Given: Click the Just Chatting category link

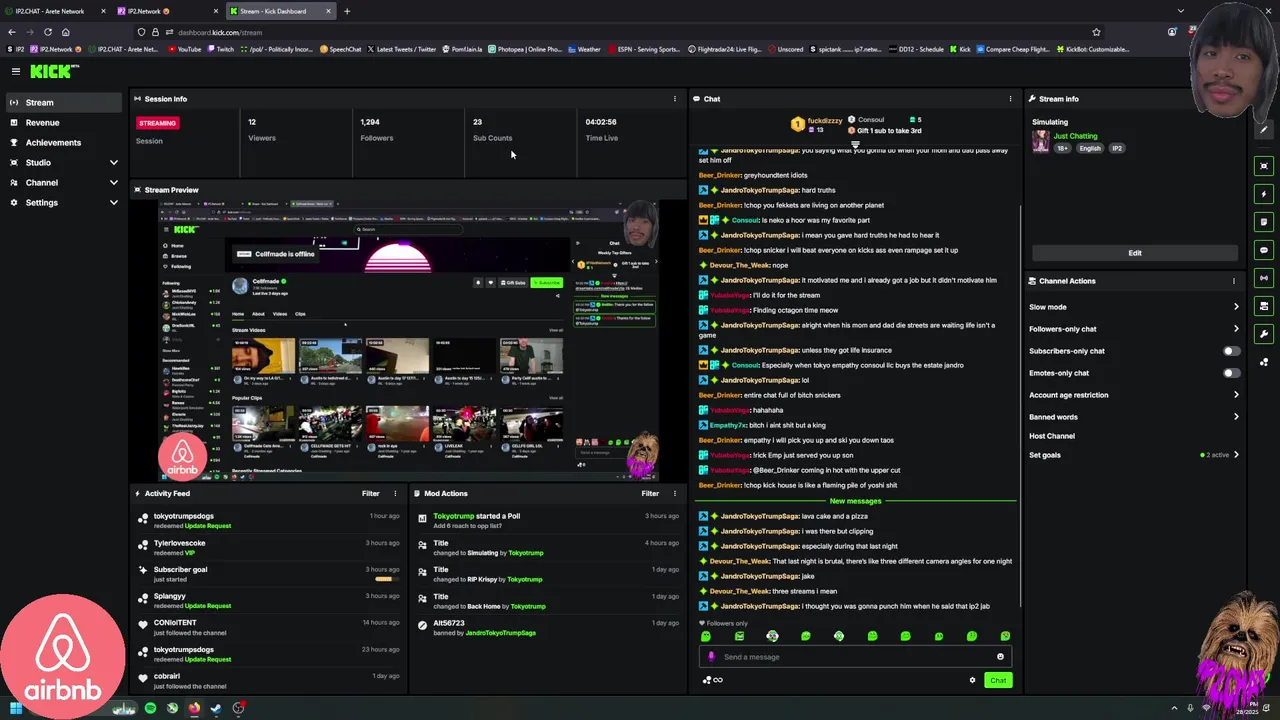Looking at the screenshot, I should tap(1075, 136).
